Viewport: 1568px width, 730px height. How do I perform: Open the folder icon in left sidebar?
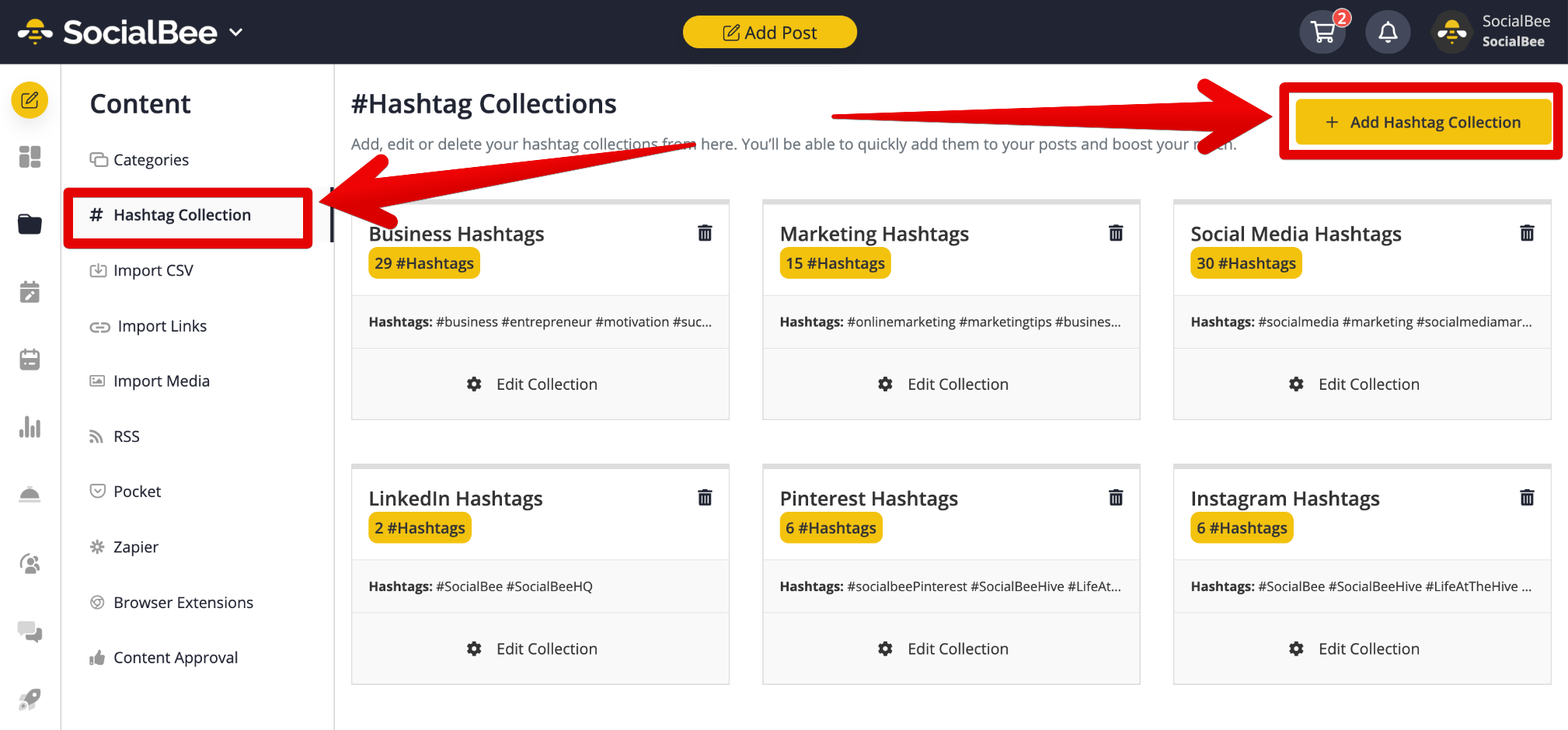(x=30, y=224)
